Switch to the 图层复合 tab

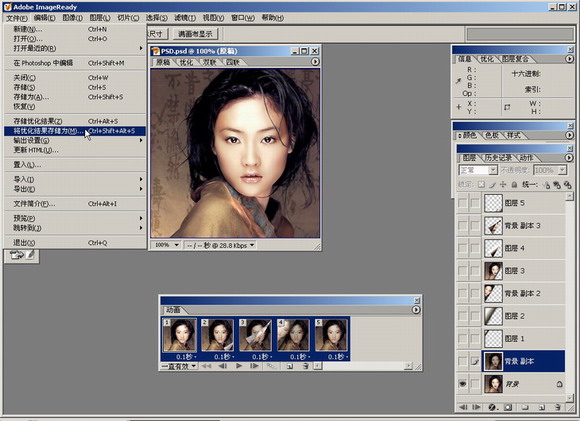[x=515, y=59]
